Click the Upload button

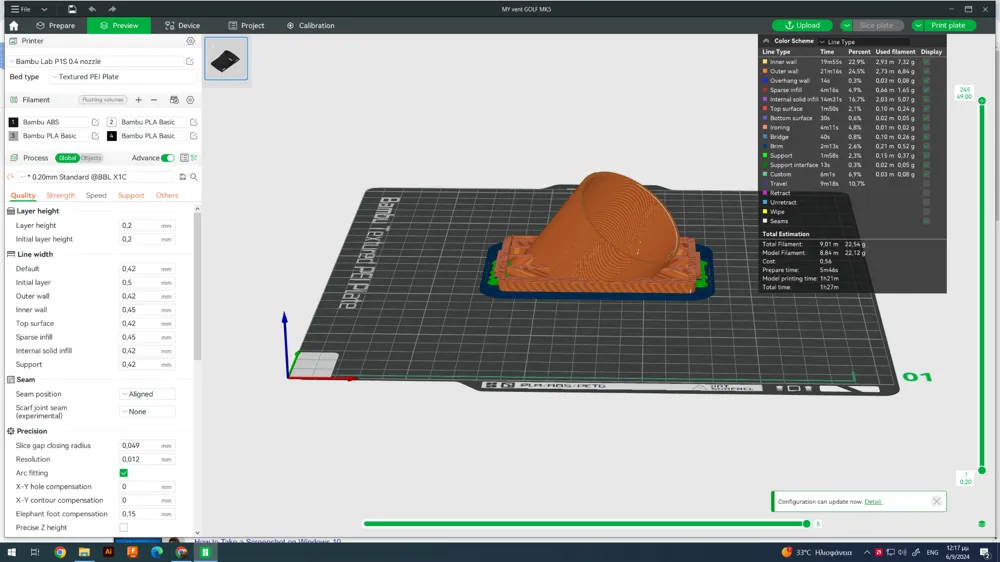pyautogui.click(x=802, y=26)
